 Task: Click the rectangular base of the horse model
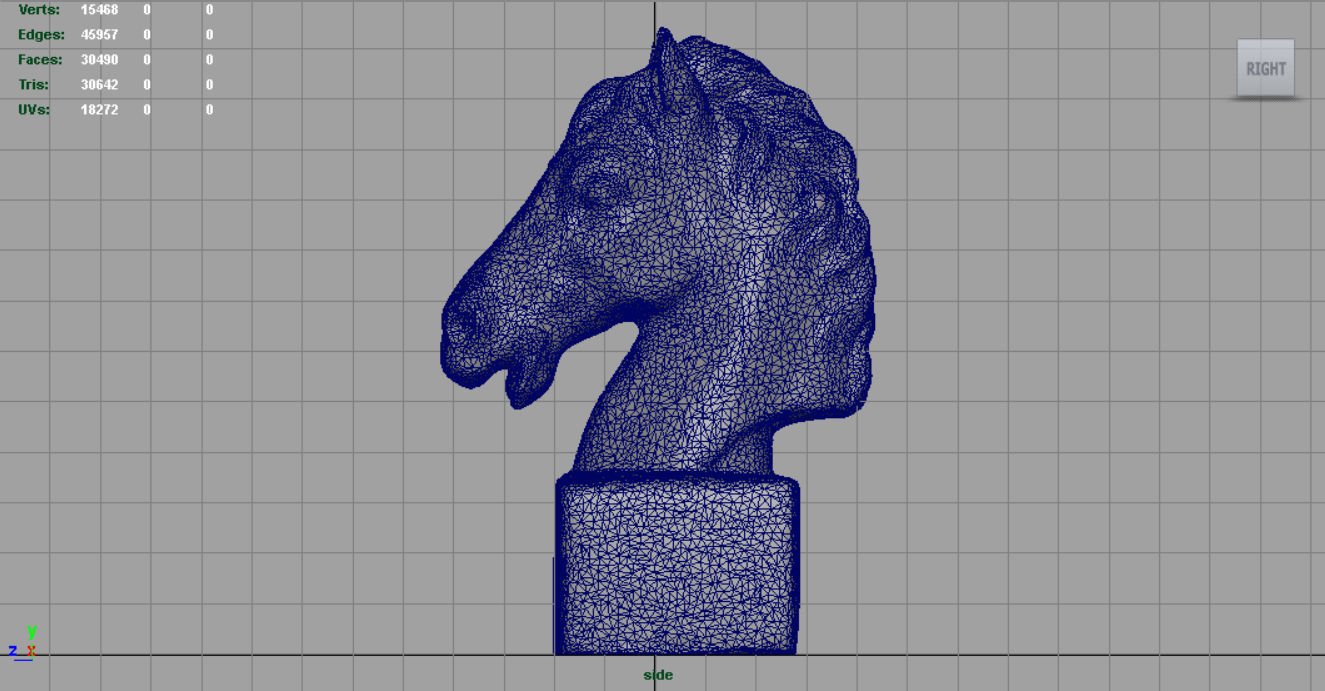677,565
